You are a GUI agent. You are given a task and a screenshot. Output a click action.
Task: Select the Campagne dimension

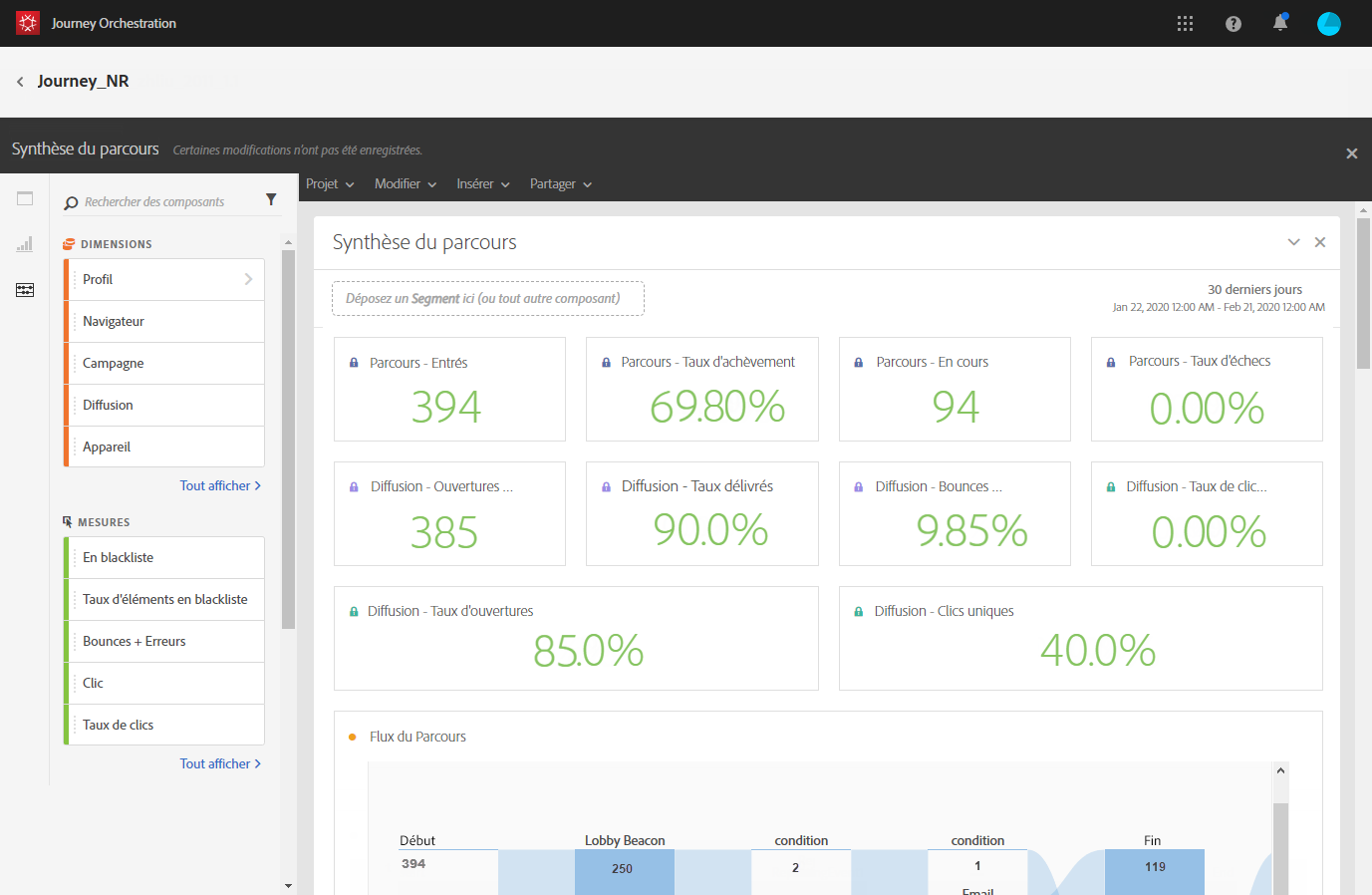164,363
